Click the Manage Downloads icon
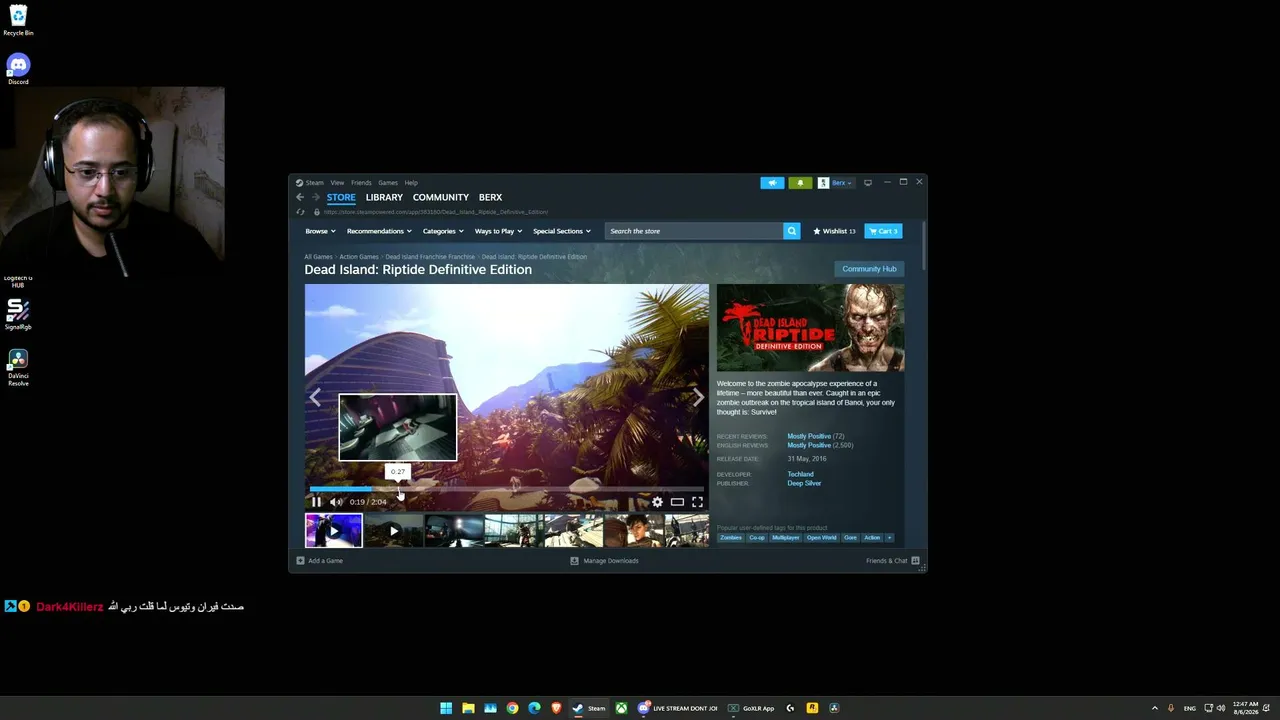This screenshot has height=720, width=1280. pyautogui.click(x=574, y=561)
